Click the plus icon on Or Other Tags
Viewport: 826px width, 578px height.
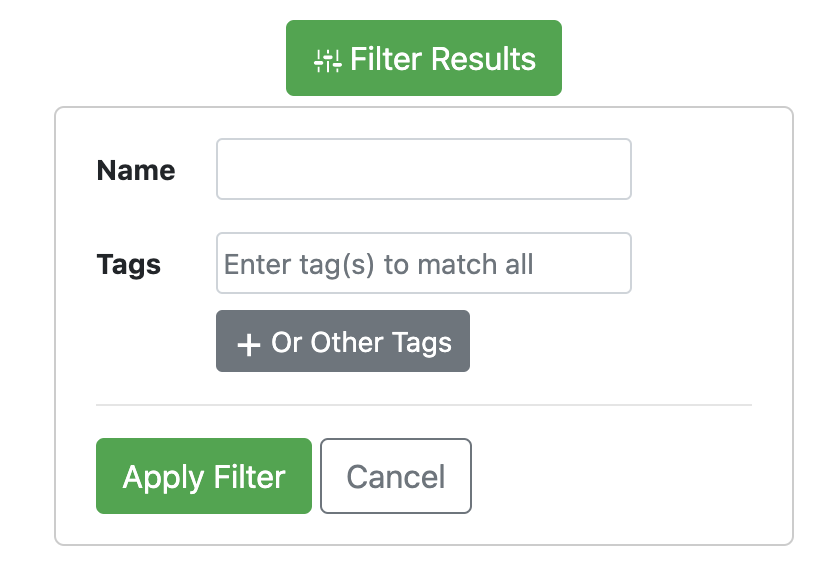[249, 345]
